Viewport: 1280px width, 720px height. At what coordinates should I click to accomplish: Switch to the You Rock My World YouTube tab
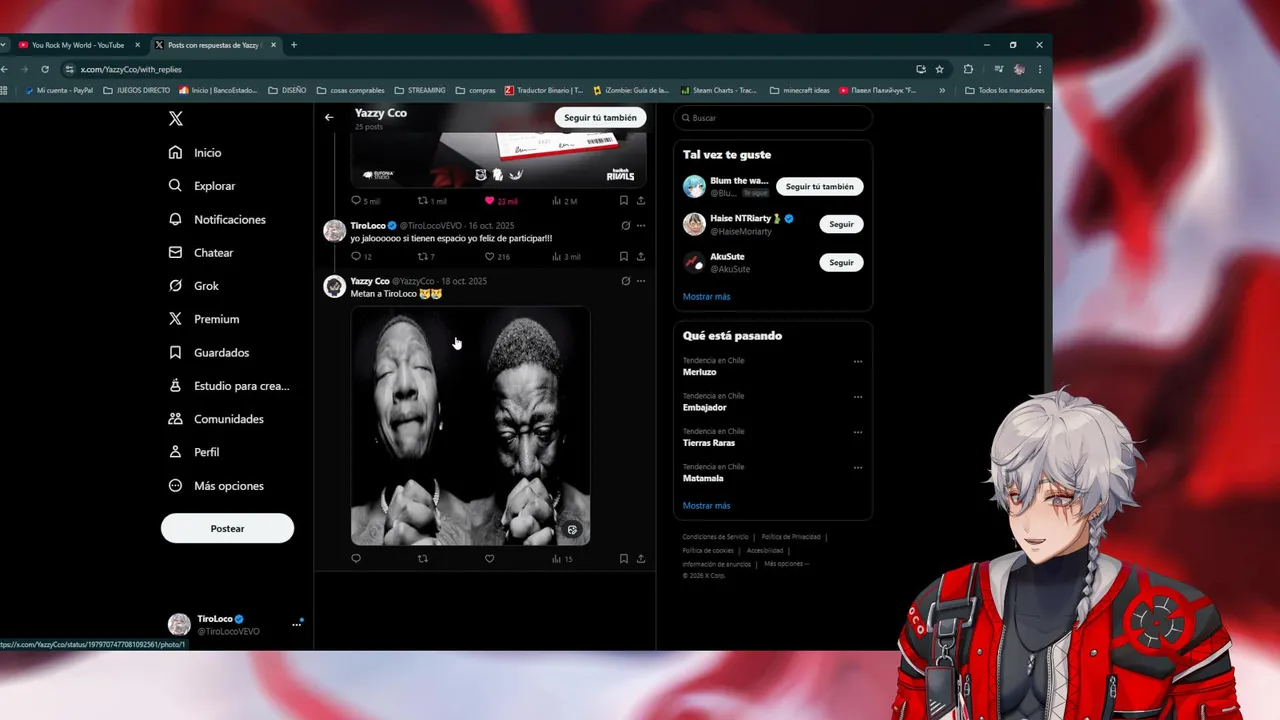coord(78,45)
